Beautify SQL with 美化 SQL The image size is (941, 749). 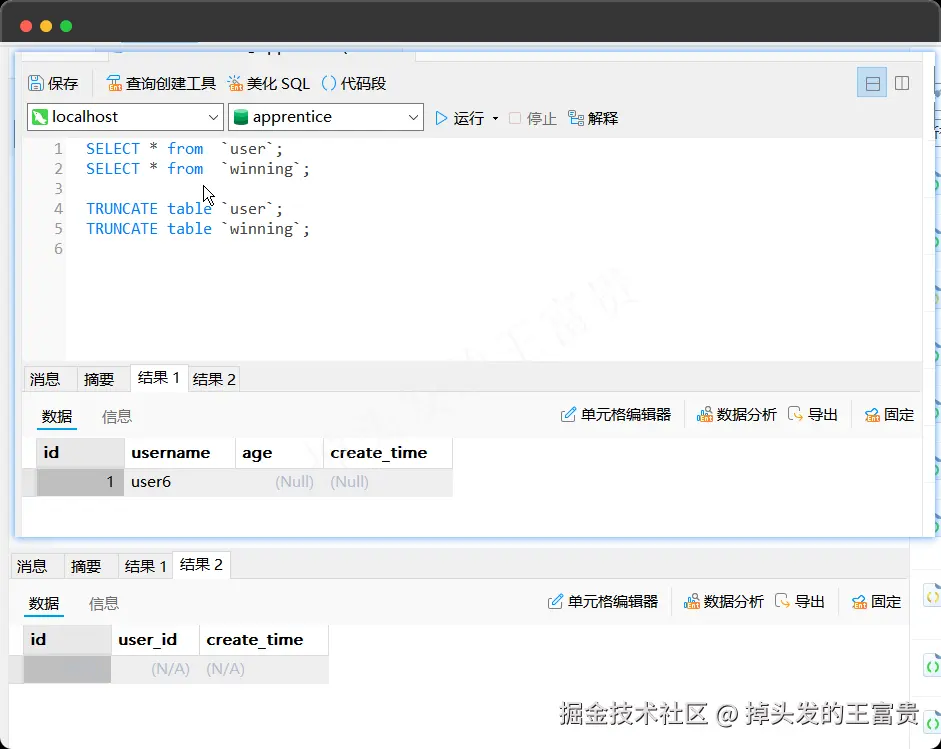(x=269, y=83)
